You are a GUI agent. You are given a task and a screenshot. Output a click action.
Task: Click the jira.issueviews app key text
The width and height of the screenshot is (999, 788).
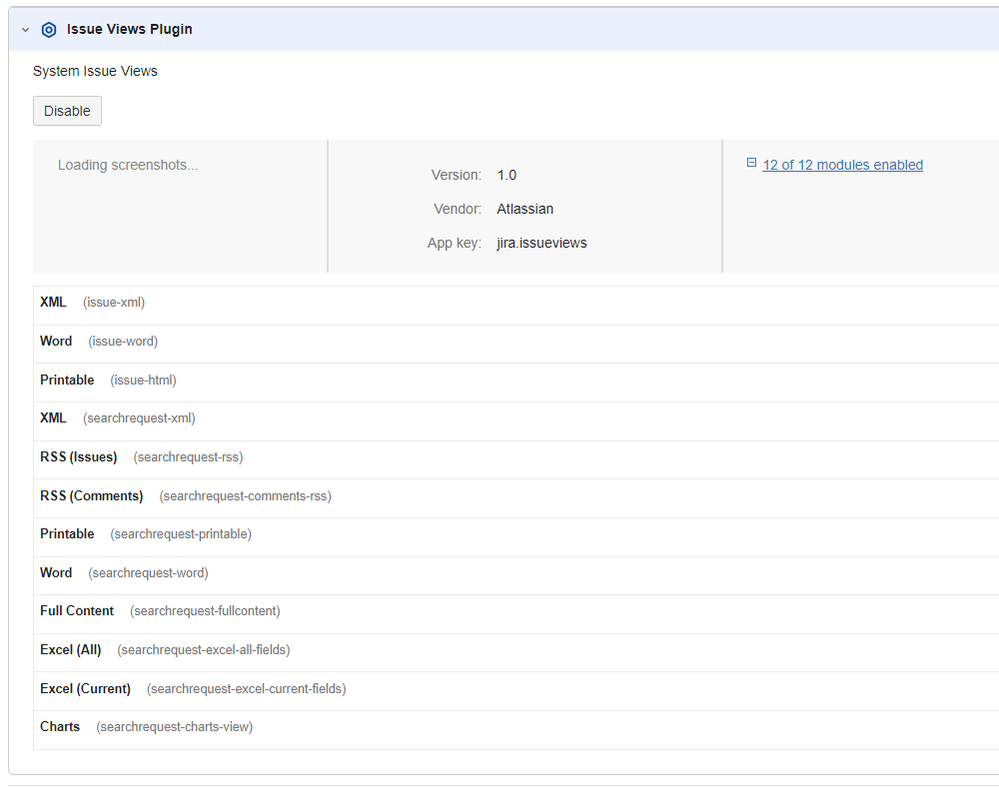click(541, 243)
